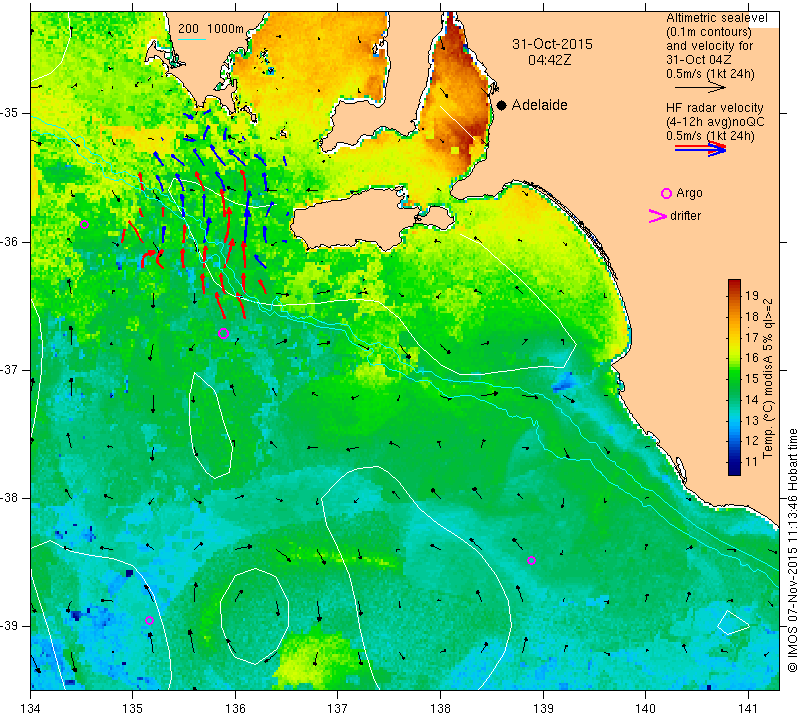Click the 11 tick on temperature color bar

[752, 462]
